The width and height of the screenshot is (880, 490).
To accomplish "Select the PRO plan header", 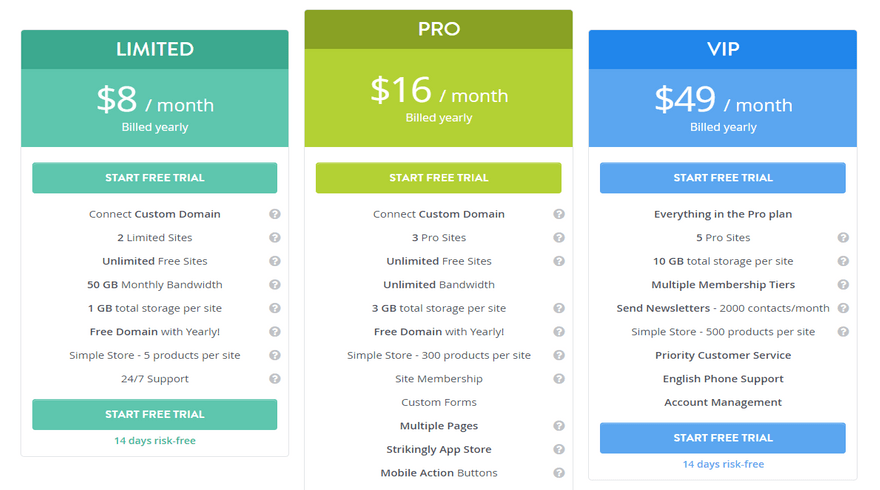I will pyautogui.click(x=439, y=29).
